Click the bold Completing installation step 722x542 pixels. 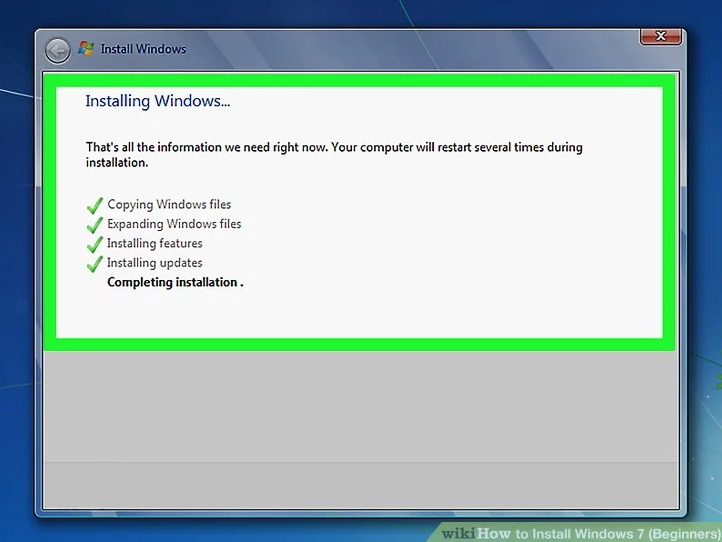point(175,282)
